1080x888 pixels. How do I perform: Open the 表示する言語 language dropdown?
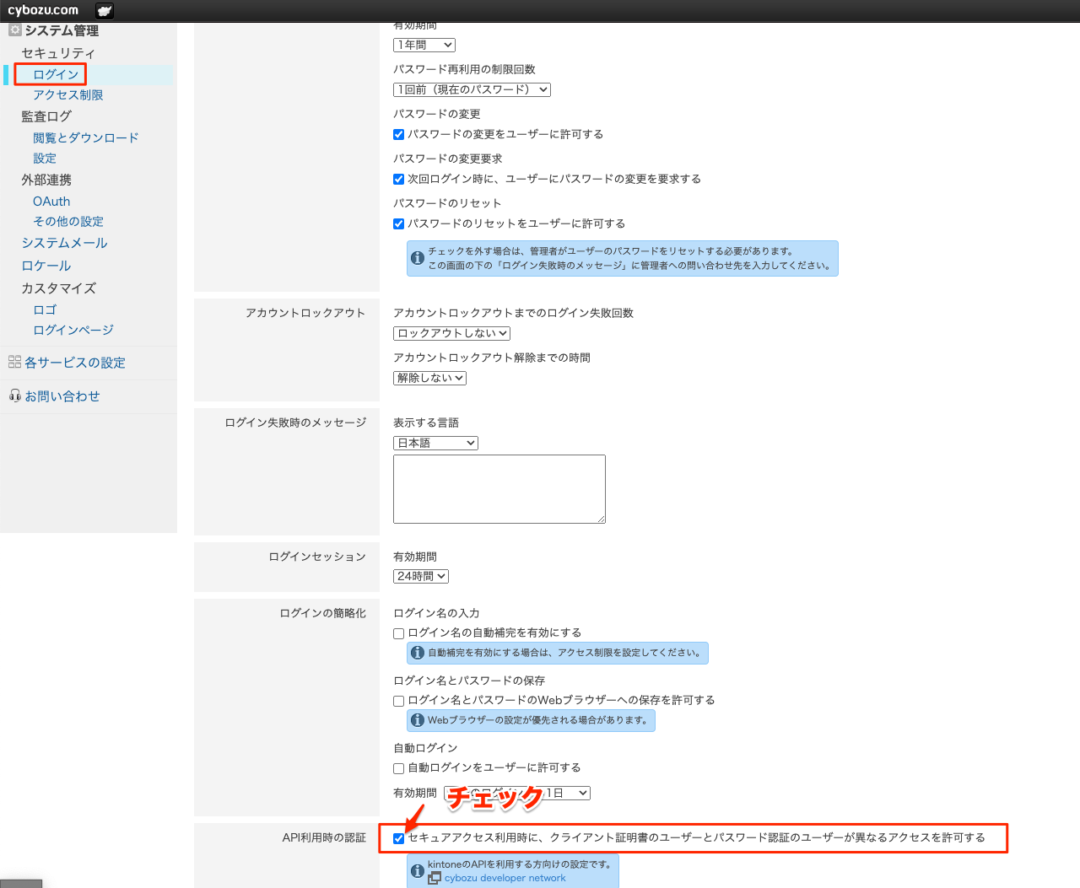[x=435, y=442]
